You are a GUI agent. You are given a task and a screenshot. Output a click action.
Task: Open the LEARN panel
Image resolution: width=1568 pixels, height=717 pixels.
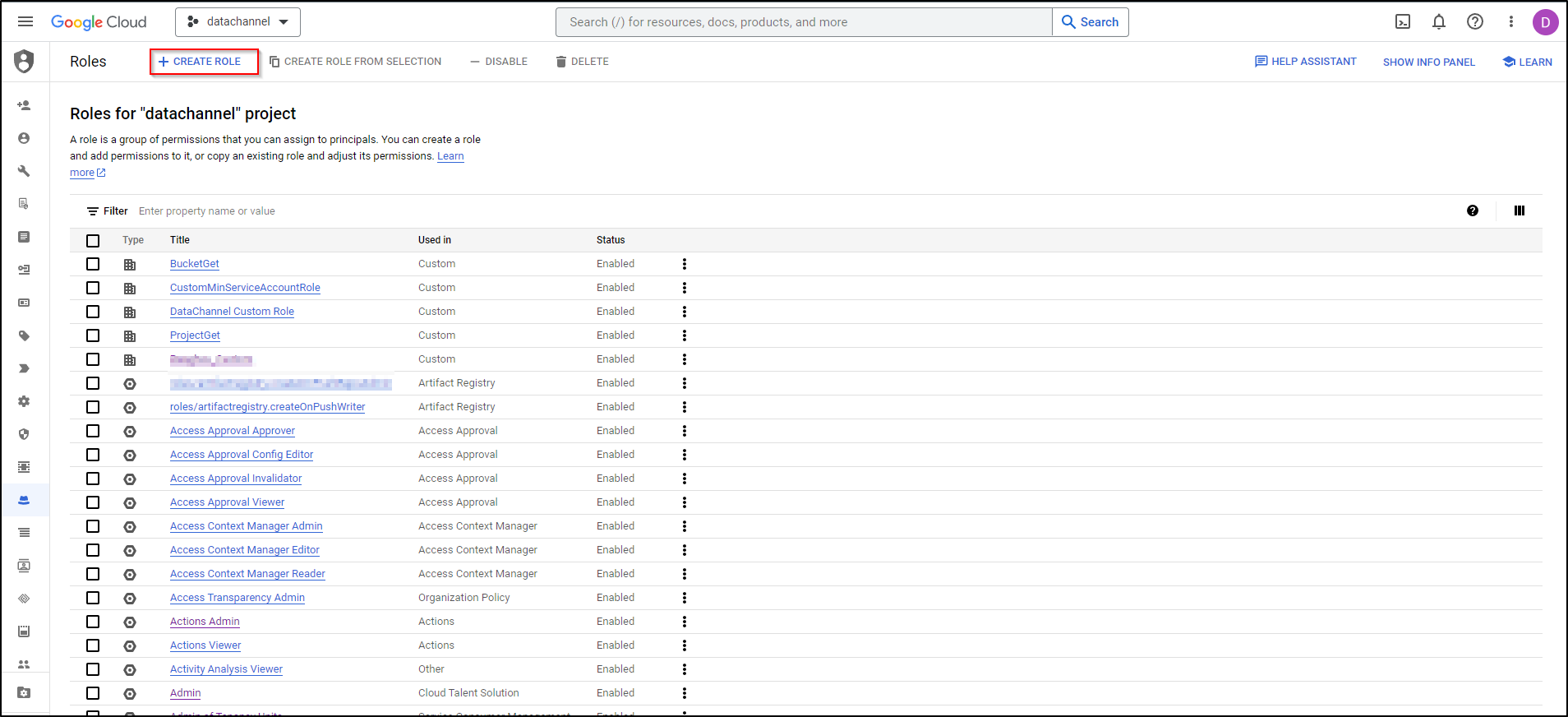(x=1527, y=62)
